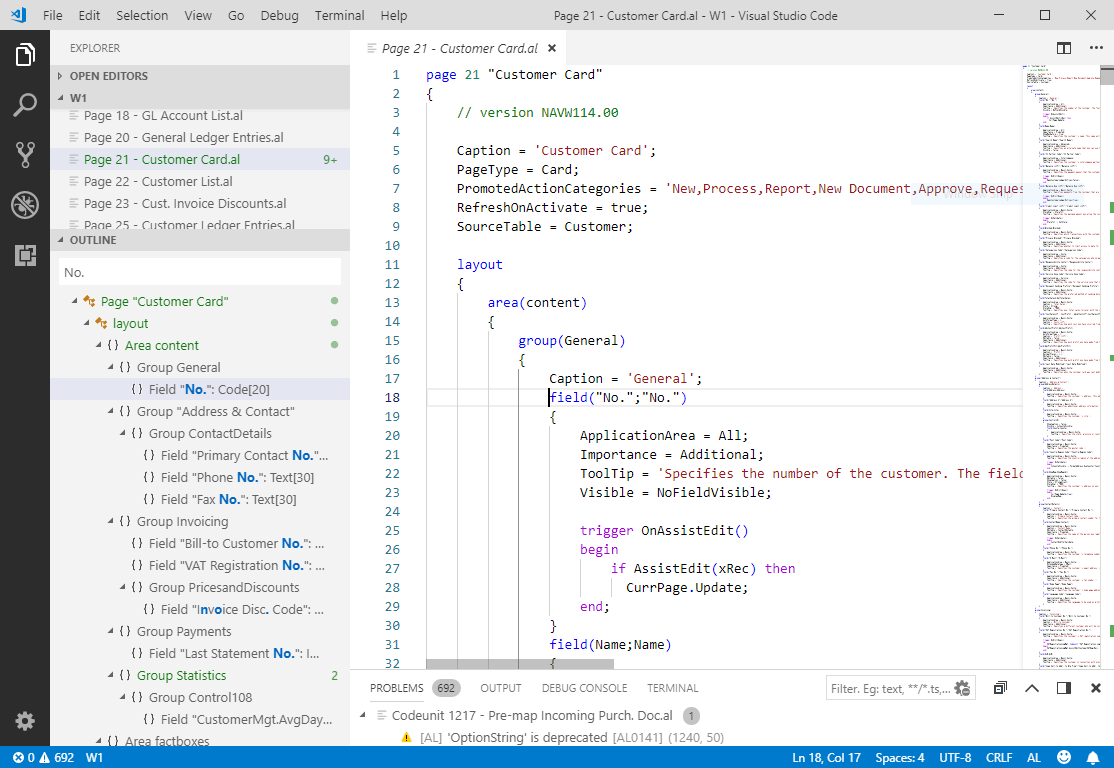Screen dimensions: 1114x768
Task: Click the OptionString deprecated warning entry
Action: pyautogui.click(x=563, y=737)
